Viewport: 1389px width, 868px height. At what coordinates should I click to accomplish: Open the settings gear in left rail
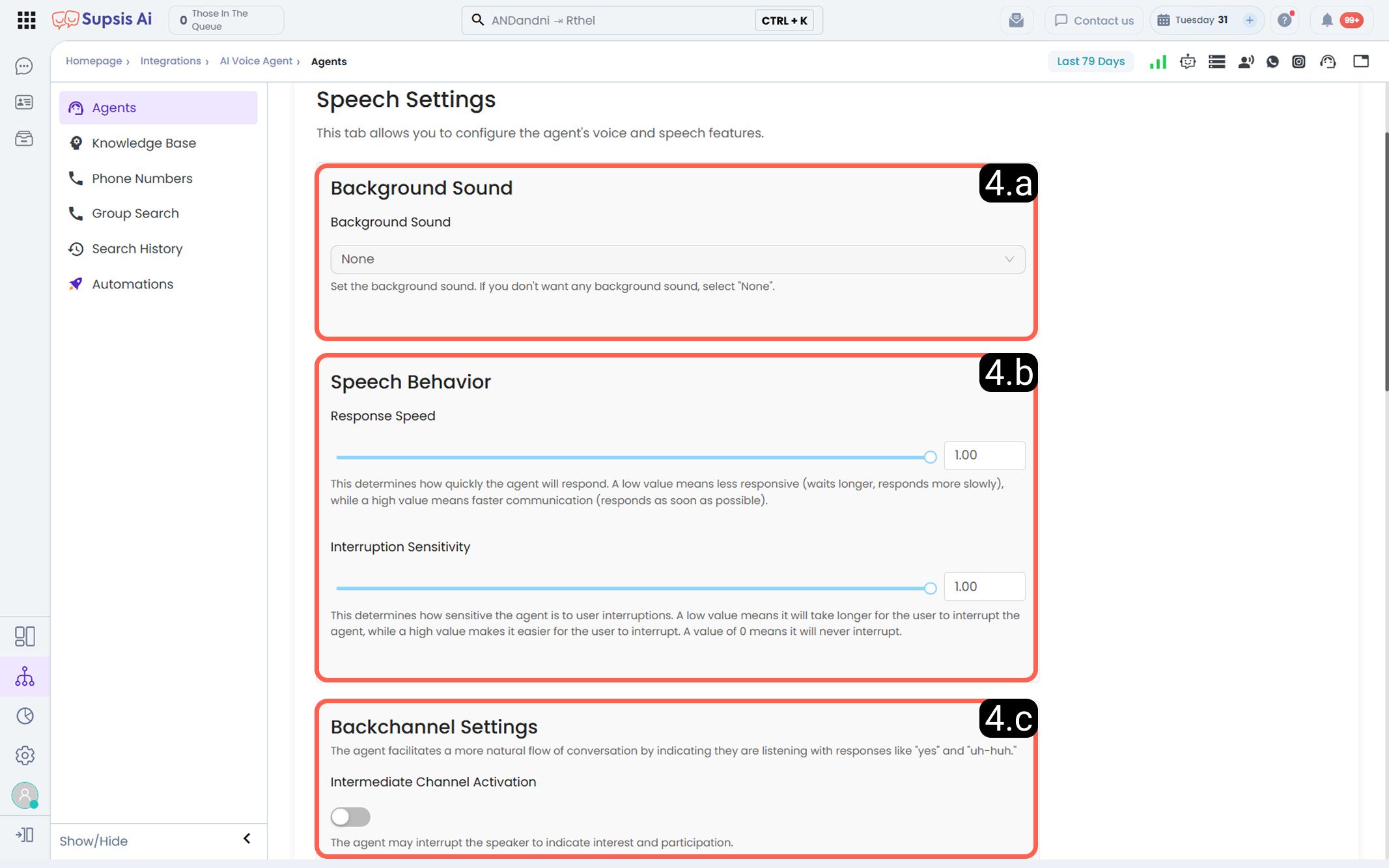click(x=25, y=755)
